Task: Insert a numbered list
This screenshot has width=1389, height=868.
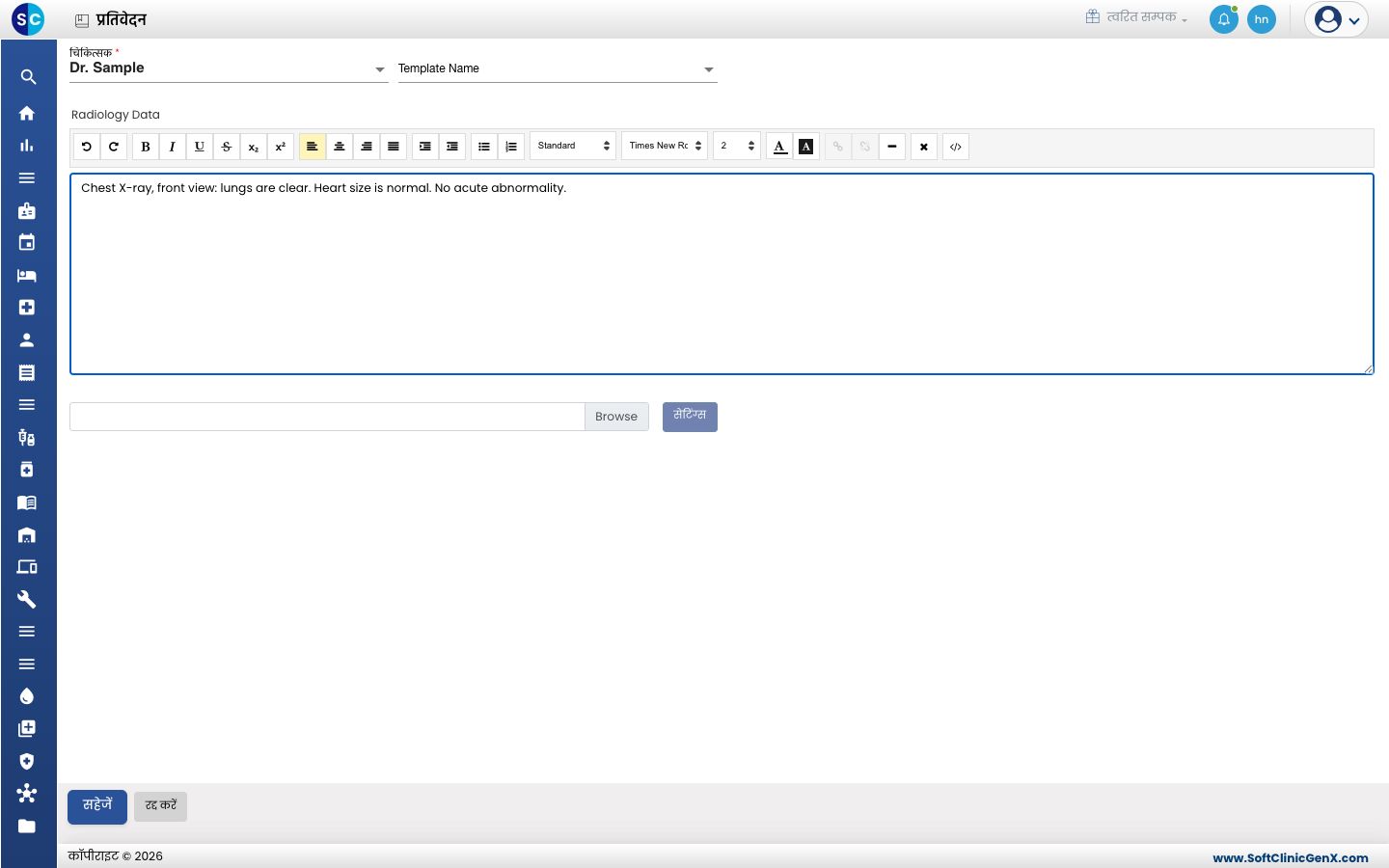Action: pyautogui.click(x=511, y=147)
